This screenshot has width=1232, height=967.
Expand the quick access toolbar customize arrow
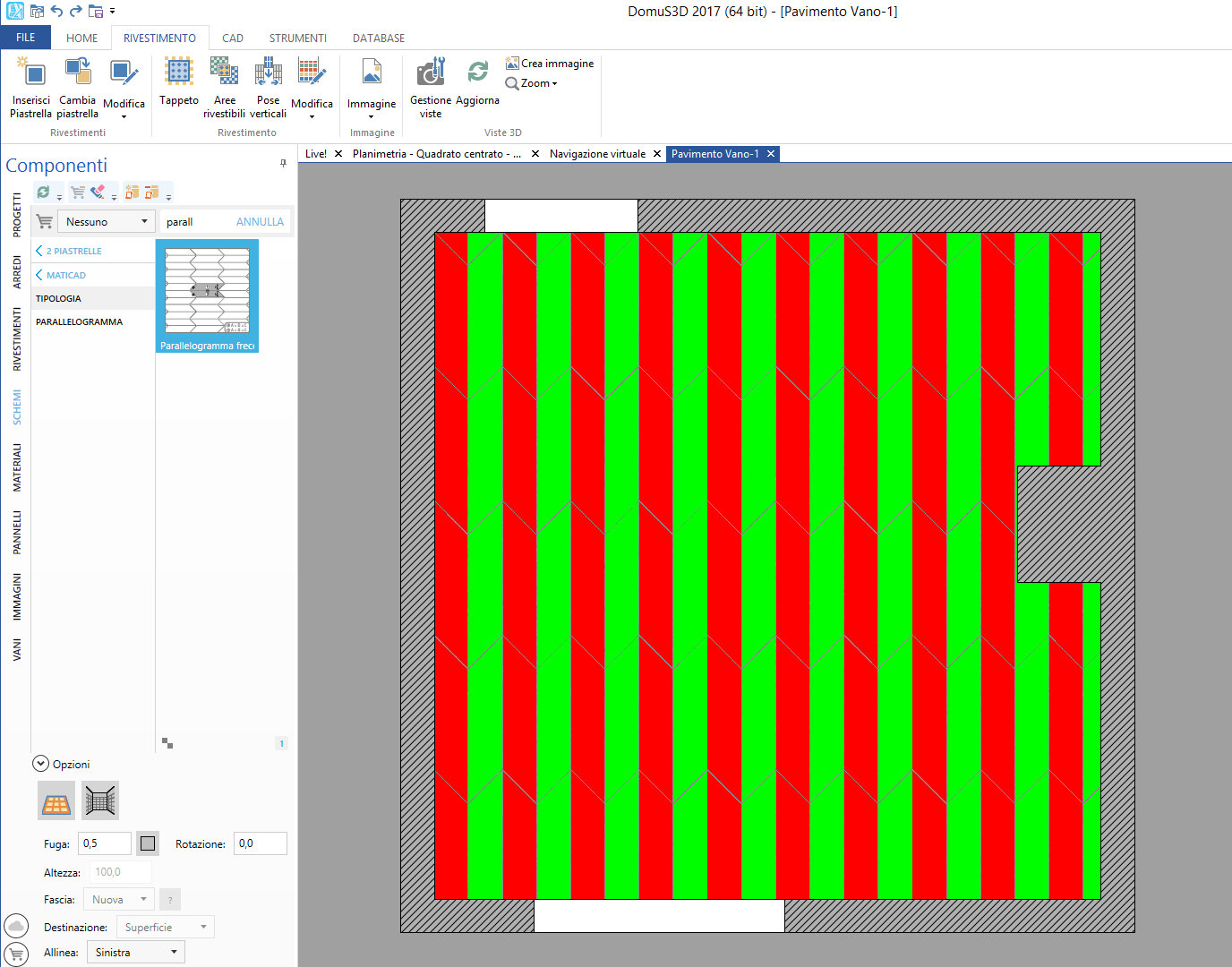tap(113, 12)
